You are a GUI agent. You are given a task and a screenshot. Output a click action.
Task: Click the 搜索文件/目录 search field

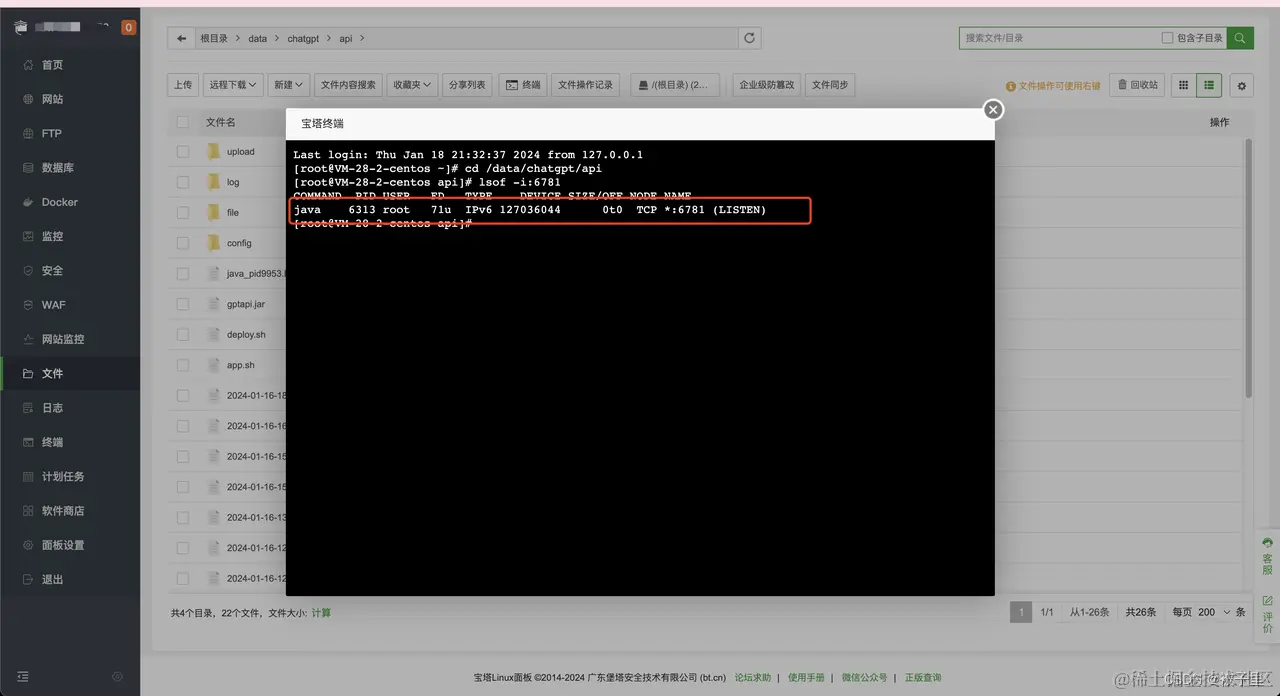click(1058, 38)
